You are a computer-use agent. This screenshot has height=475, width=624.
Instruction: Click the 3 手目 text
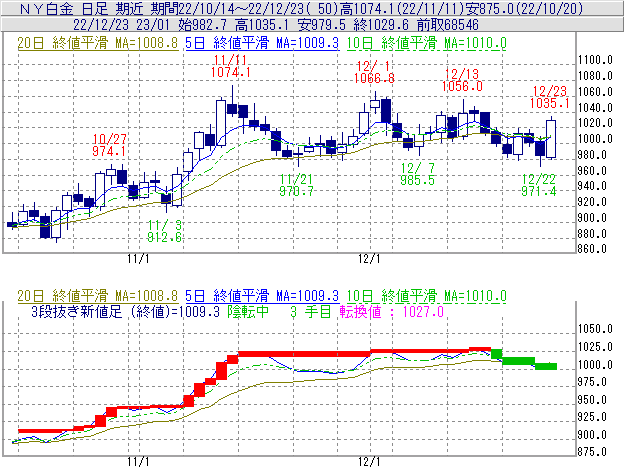pos(311,311)
